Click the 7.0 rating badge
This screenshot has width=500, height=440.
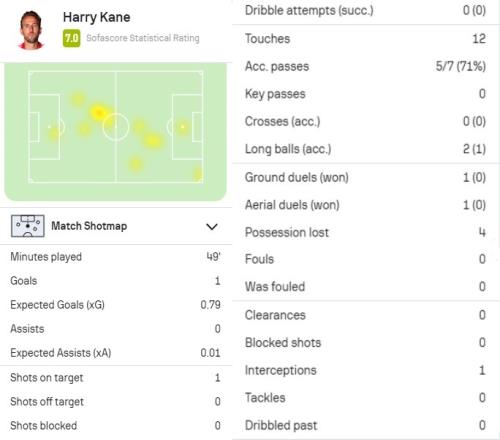[x=71, y=38]
